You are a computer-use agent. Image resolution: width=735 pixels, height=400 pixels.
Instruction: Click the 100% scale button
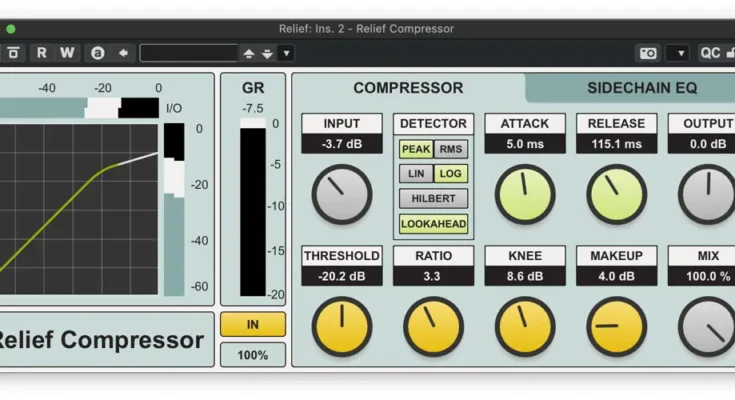point(253,355)
